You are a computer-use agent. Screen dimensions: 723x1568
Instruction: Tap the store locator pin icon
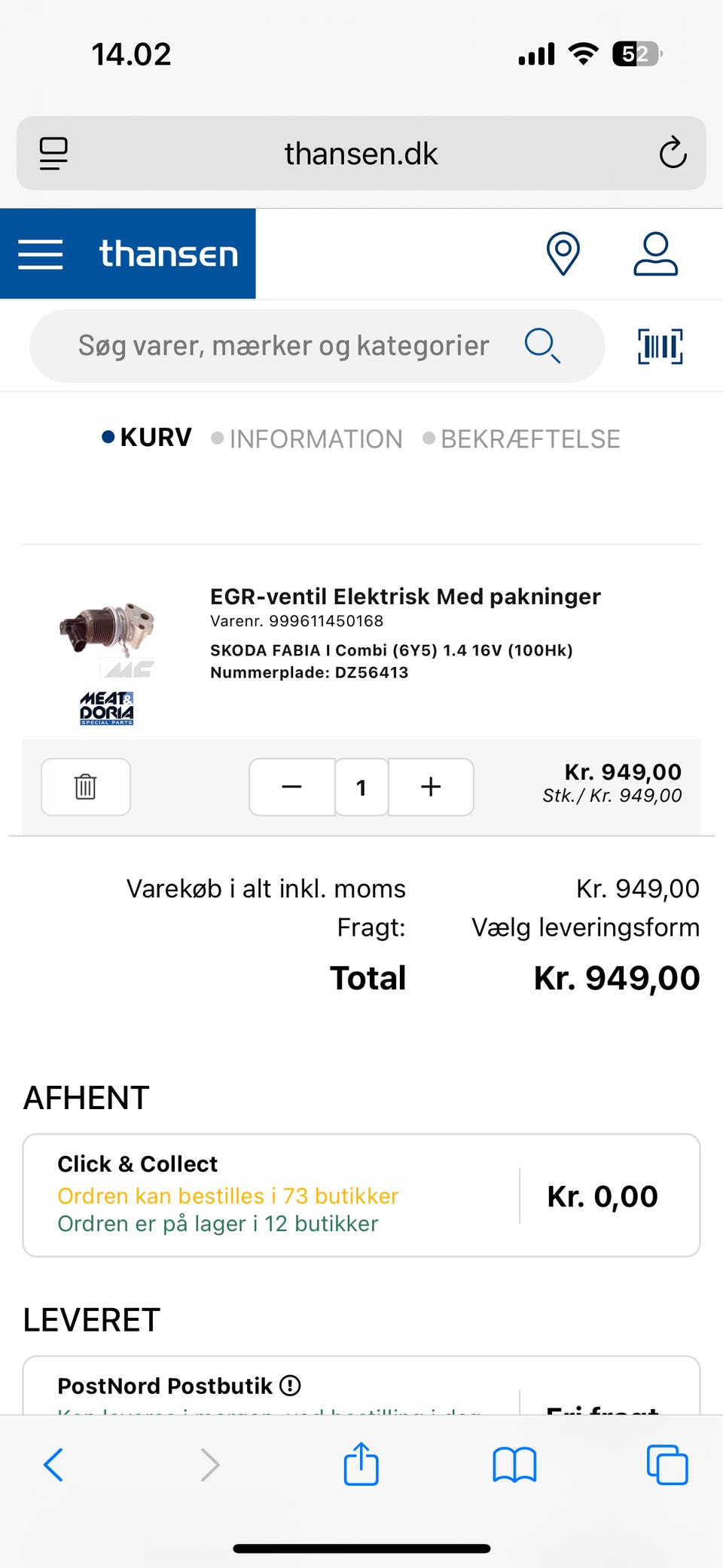pos(563,254)
